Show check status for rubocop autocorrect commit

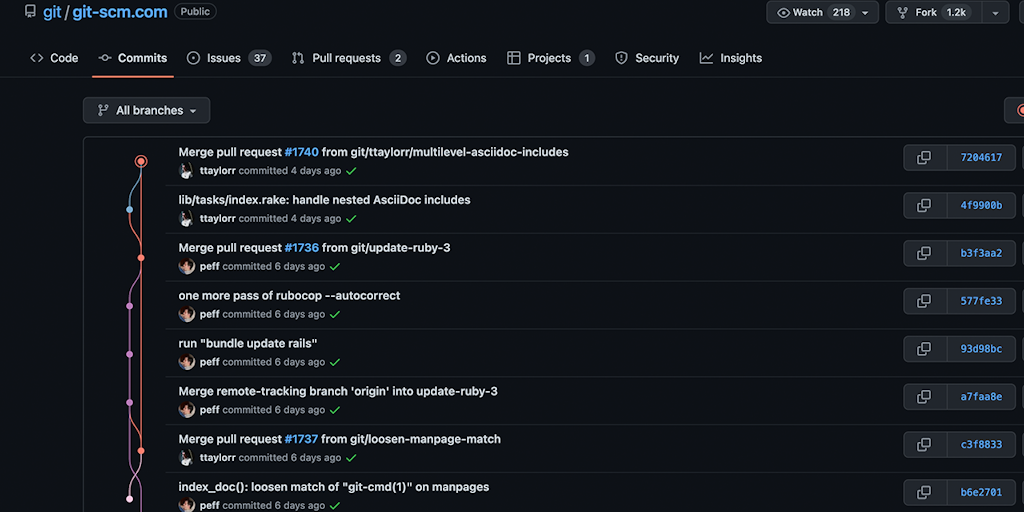click(x=335, y=314)
